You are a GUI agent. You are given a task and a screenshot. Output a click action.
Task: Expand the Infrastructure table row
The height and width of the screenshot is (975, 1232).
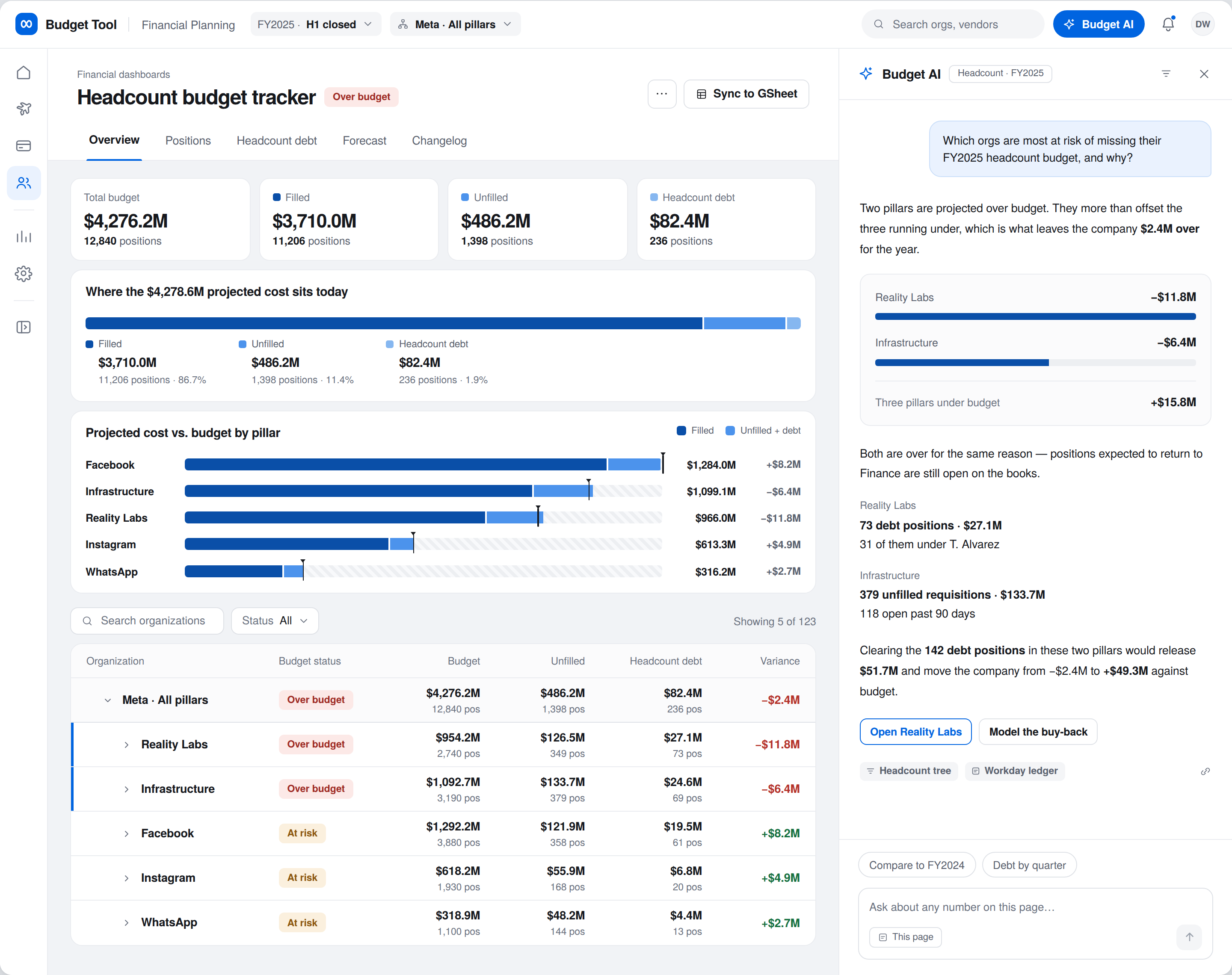126,789
